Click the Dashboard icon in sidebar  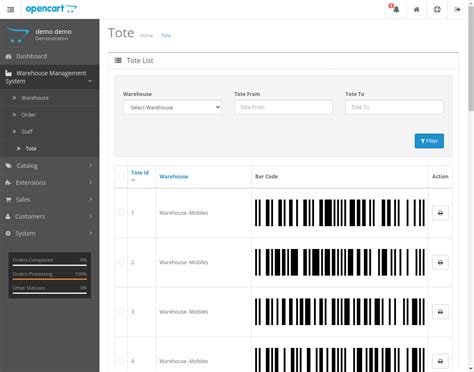tap(9, 56)
